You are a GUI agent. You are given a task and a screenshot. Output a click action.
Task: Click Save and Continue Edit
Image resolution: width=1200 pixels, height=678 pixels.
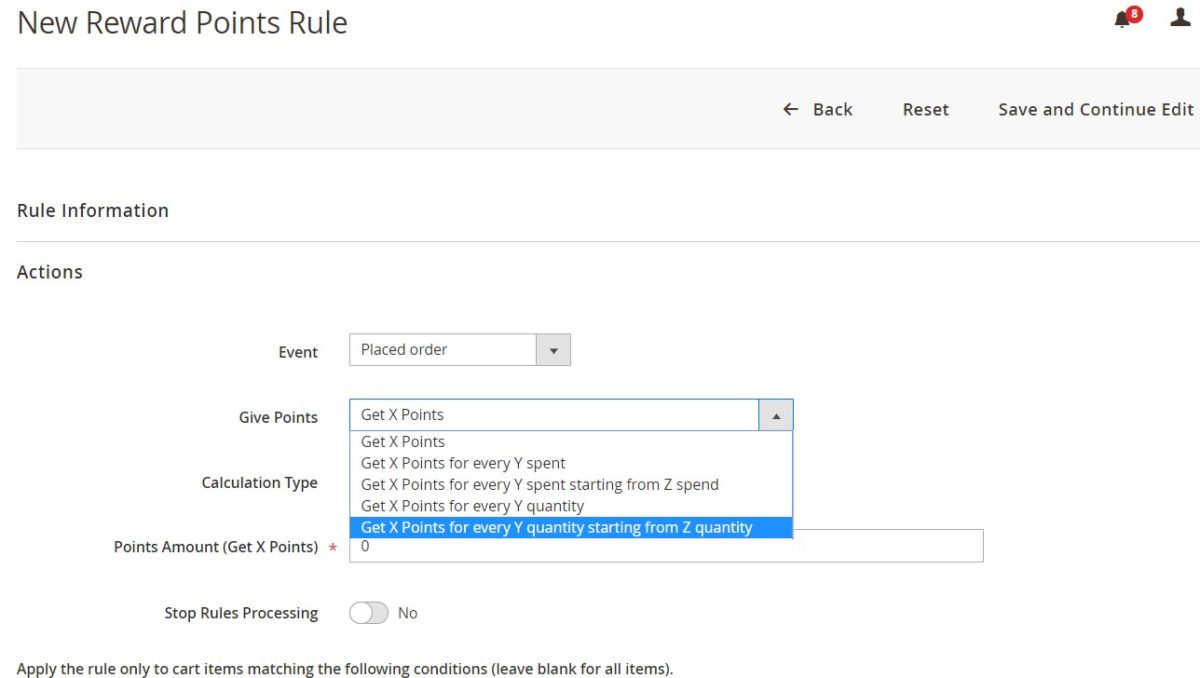tap(1094, 109)
